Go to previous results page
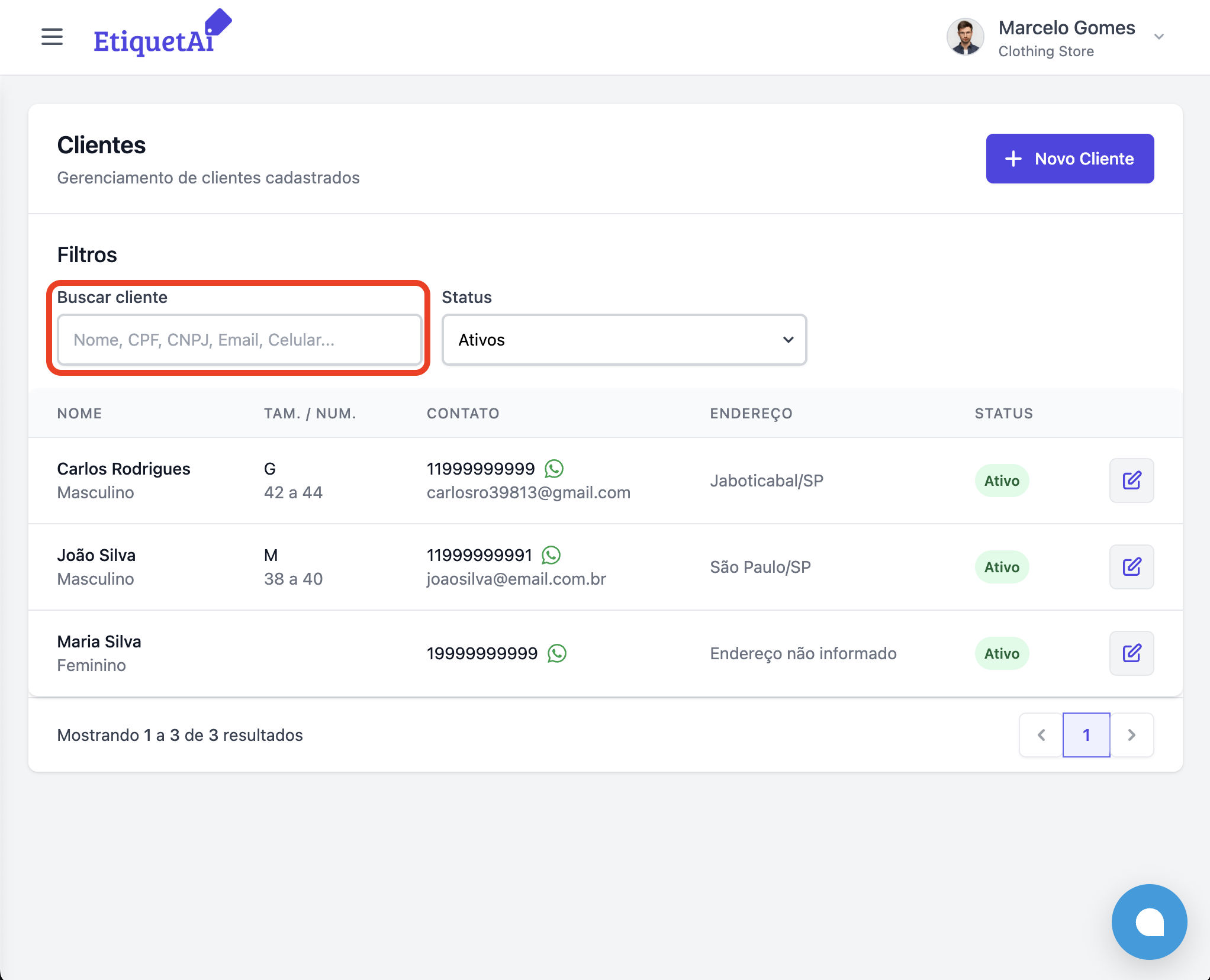The width and height of the screenshot is (1210, 980). pyautogui.click(x=1041, y=735)
